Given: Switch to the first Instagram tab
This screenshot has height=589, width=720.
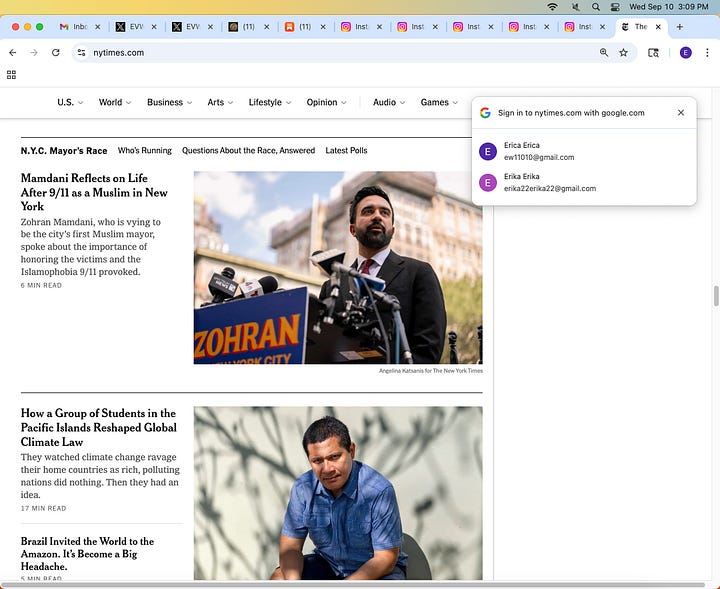Looking at the screenshot, I should [361, 27].
